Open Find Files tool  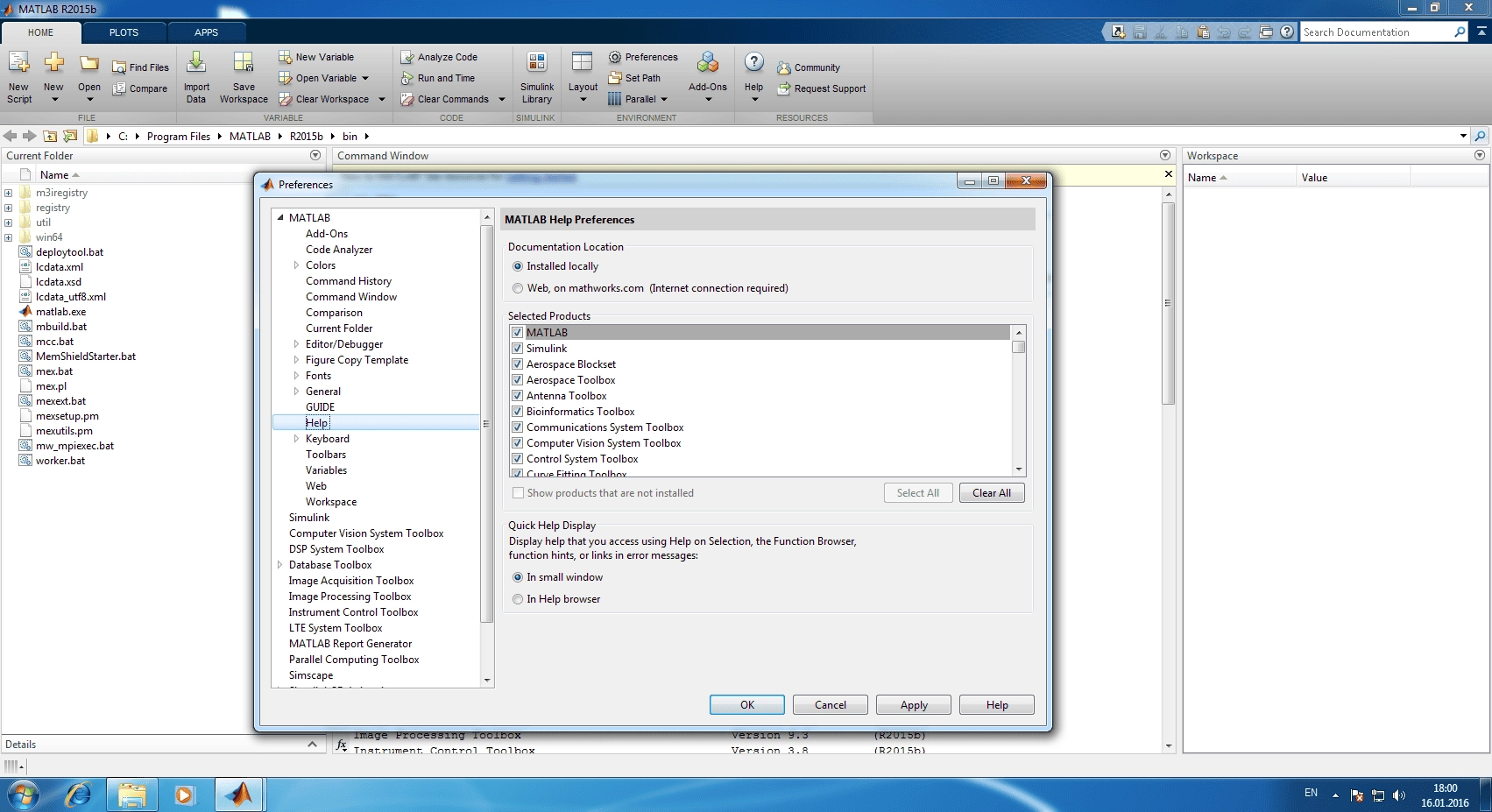click(x=140, y=67)
